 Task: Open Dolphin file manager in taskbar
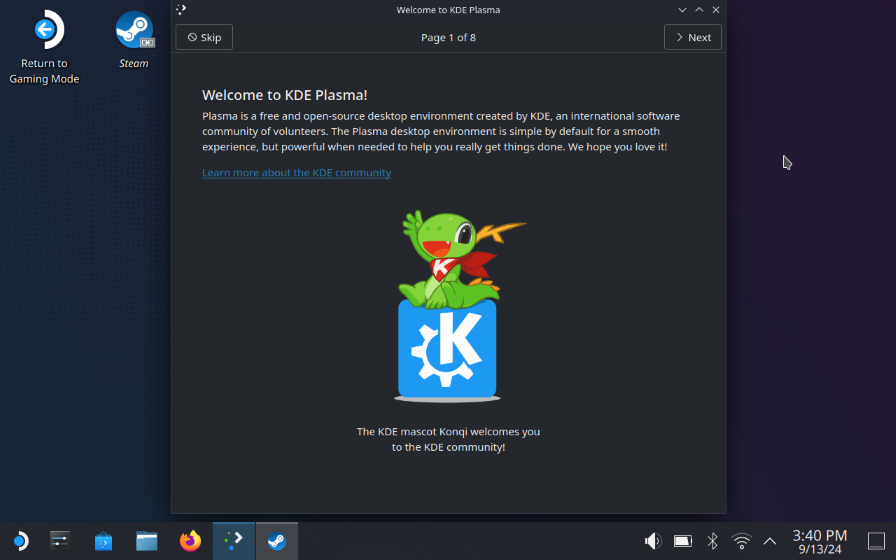point(147,541)
